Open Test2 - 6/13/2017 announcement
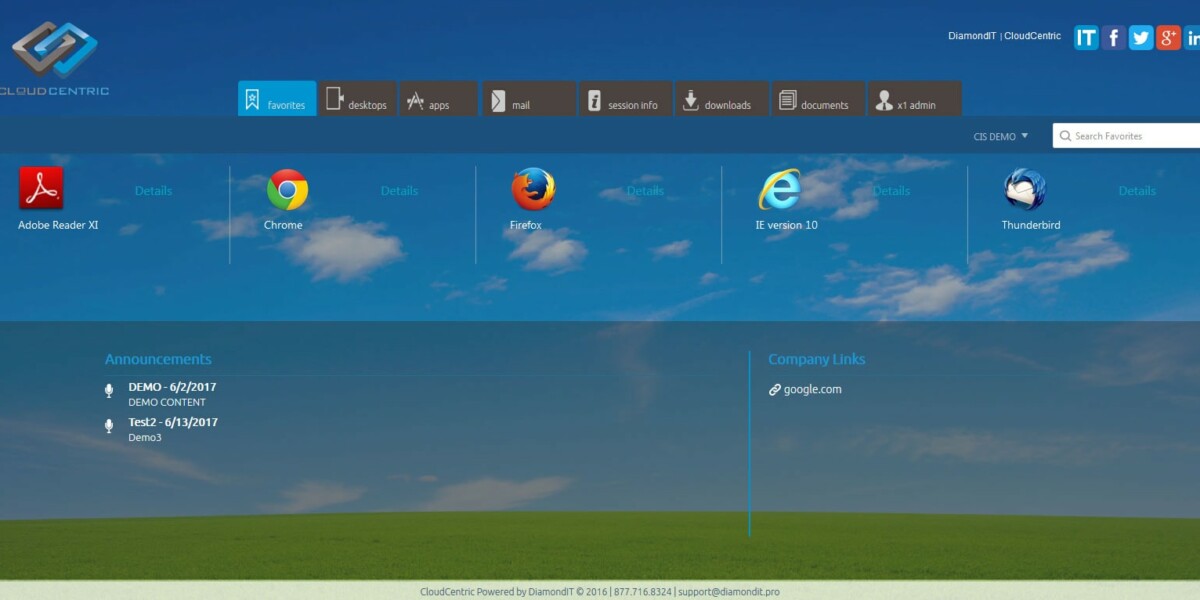 pos(173,422)
